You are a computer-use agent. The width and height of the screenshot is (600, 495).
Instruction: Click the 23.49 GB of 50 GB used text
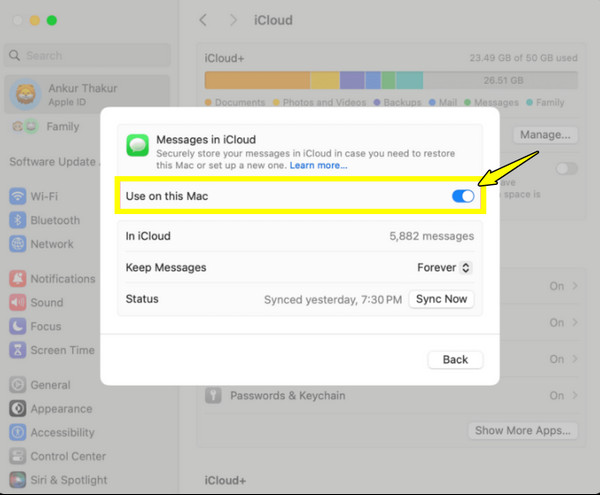[x=523, y=58]
